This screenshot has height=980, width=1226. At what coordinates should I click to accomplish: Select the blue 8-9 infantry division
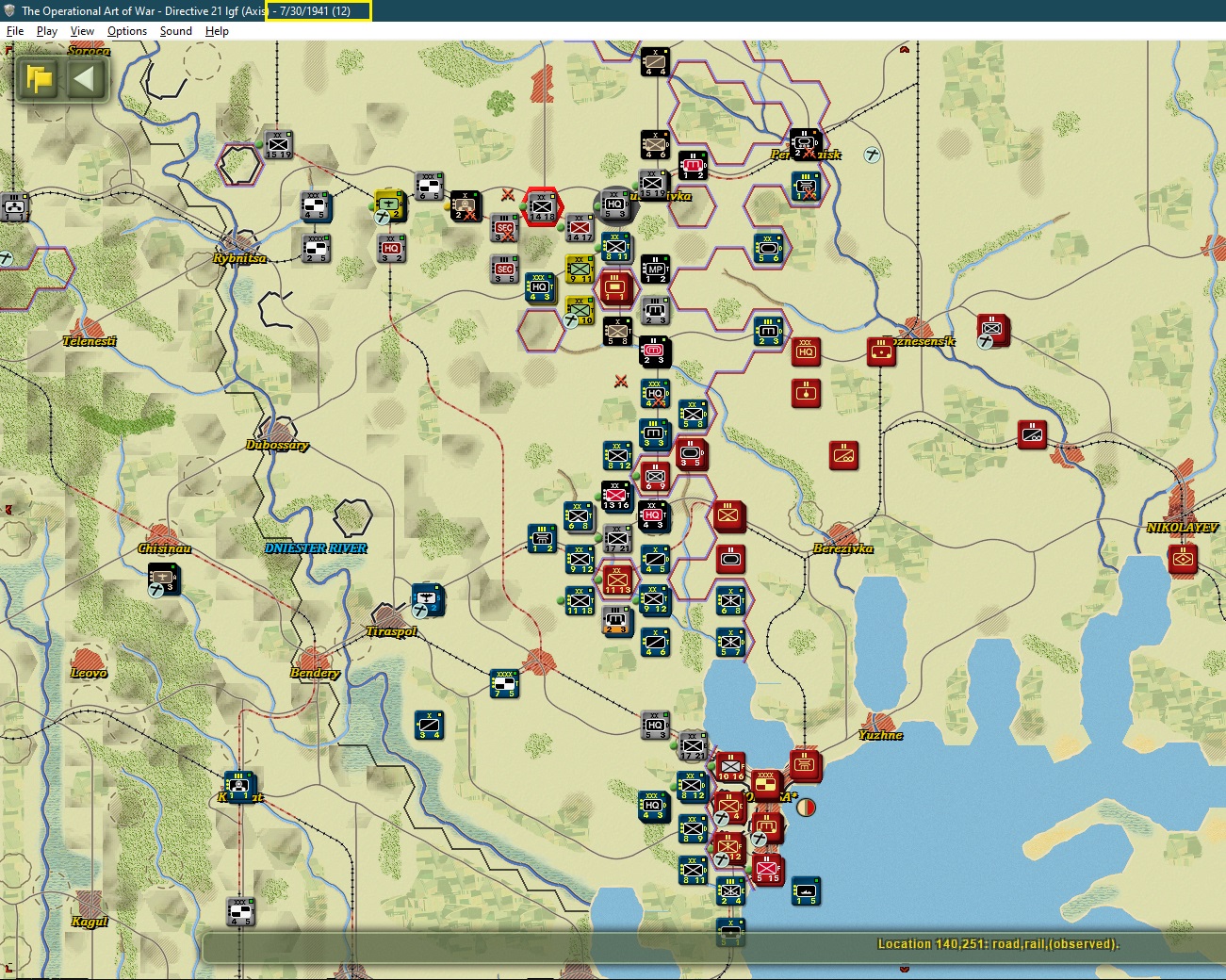pyautogui.click(x=693, y=829)
